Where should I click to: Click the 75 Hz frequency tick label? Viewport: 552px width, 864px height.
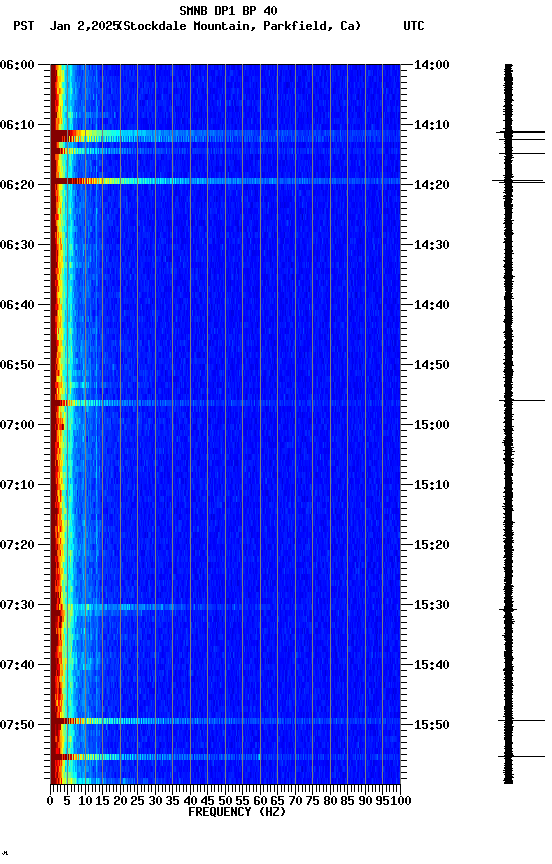coord(312,801)
